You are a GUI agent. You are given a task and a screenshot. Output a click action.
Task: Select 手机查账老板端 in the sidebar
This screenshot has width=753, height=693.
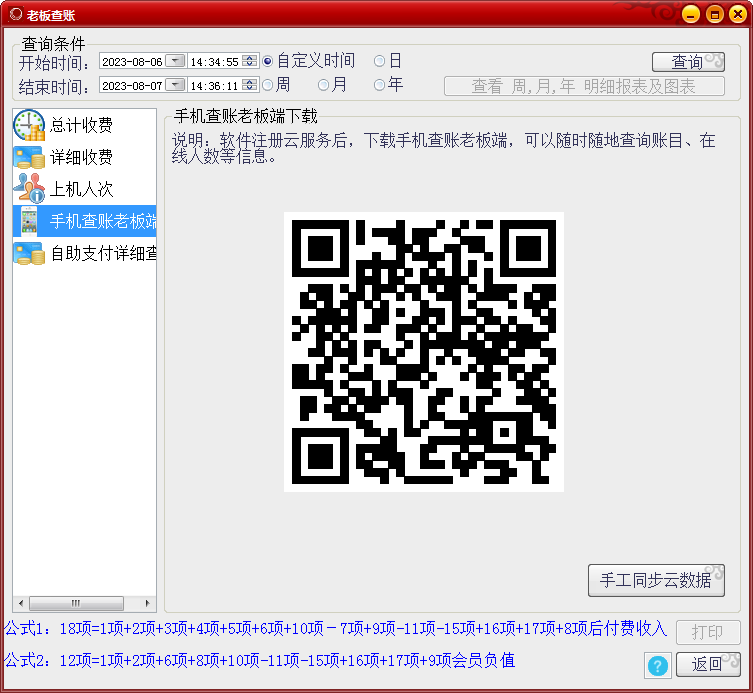pos(85,221)
